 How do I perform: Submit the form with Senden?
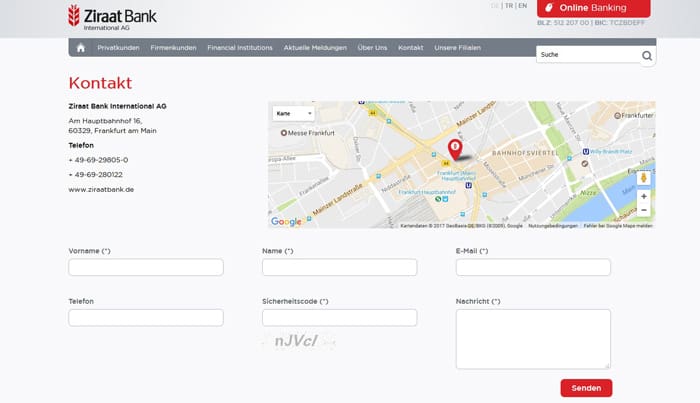pyautogui.click(x=586, y=388)
